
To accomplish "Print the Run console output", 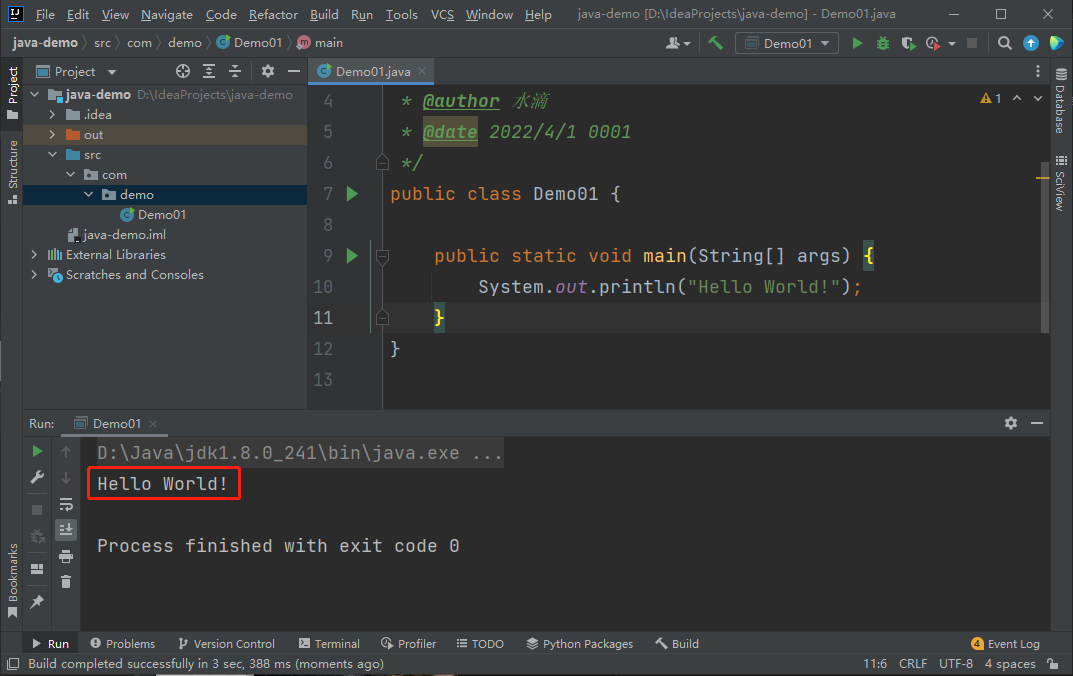I will 66,556.
